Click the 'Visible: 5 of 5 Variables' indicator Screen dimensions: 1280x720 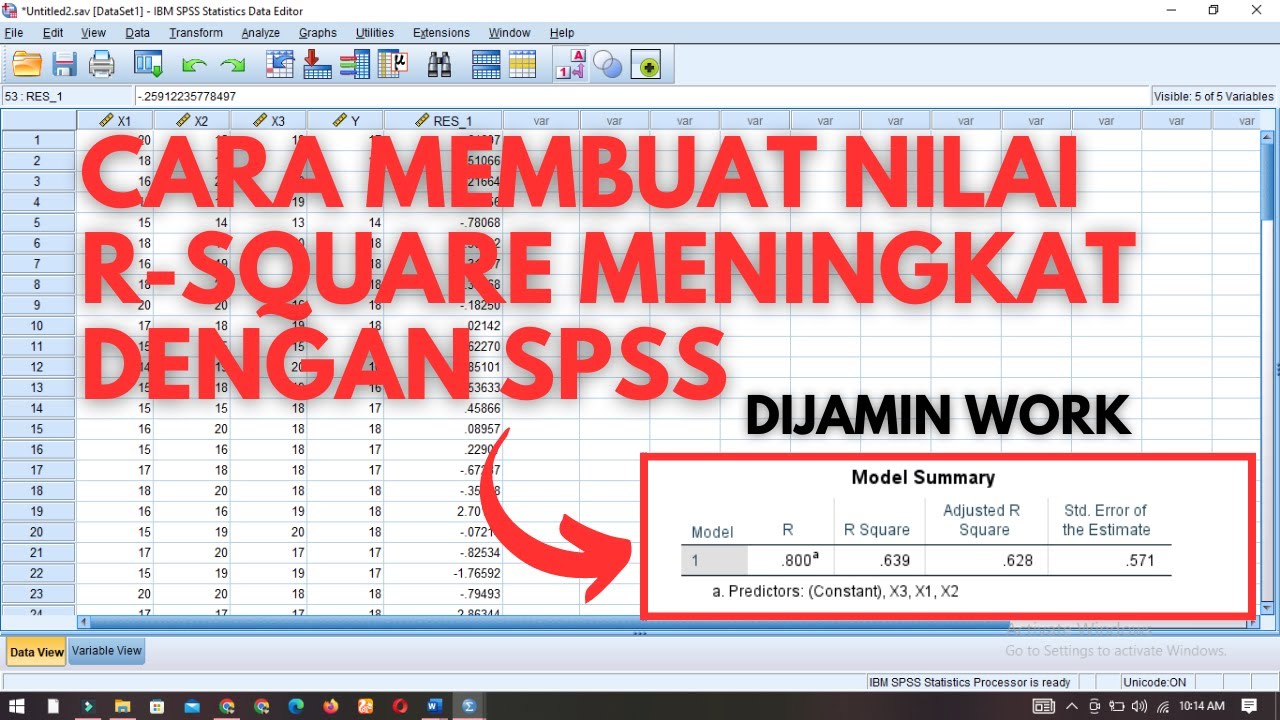[1214, 97]
